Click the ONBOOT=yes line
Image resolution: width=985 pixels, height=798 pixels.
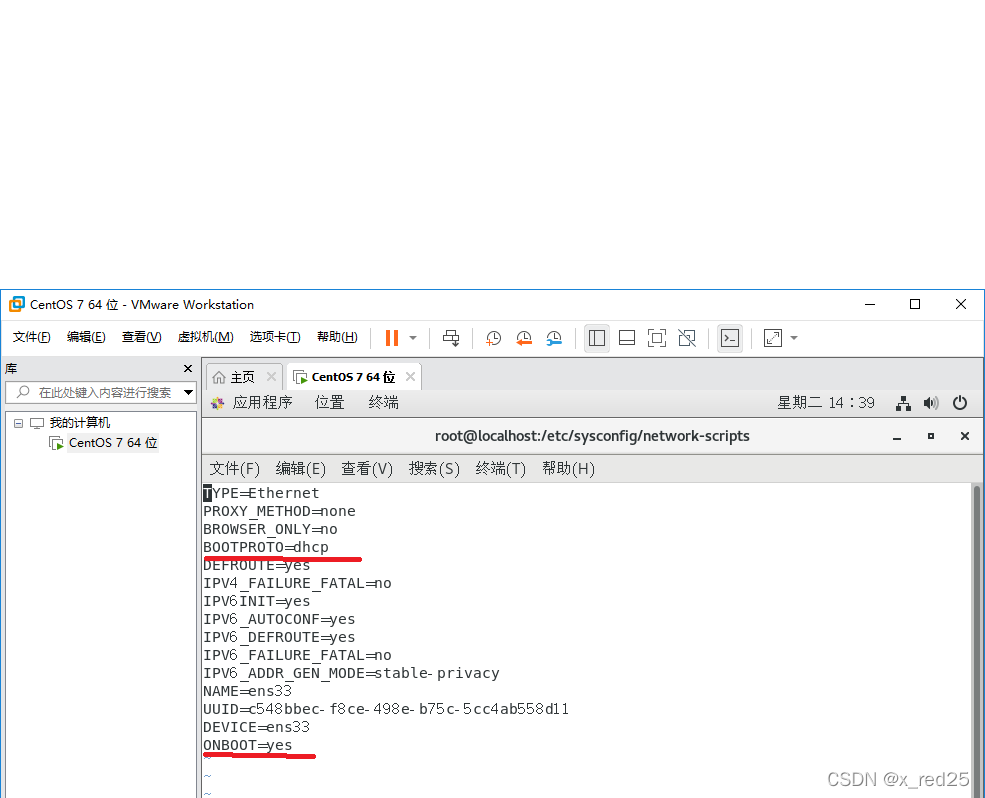[248, 745]
